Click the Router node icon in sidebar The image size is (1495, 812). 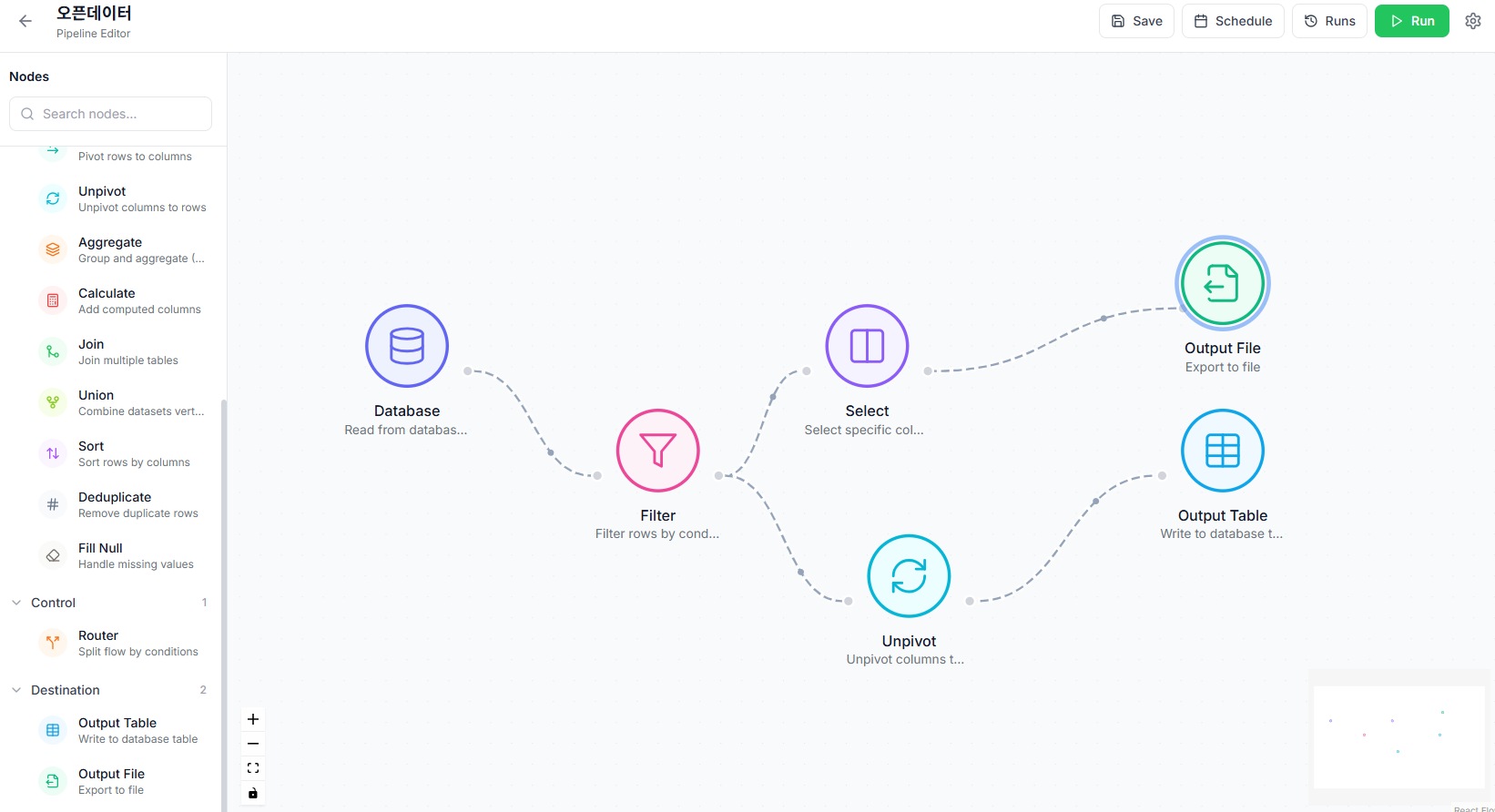(x=53, y=643)
